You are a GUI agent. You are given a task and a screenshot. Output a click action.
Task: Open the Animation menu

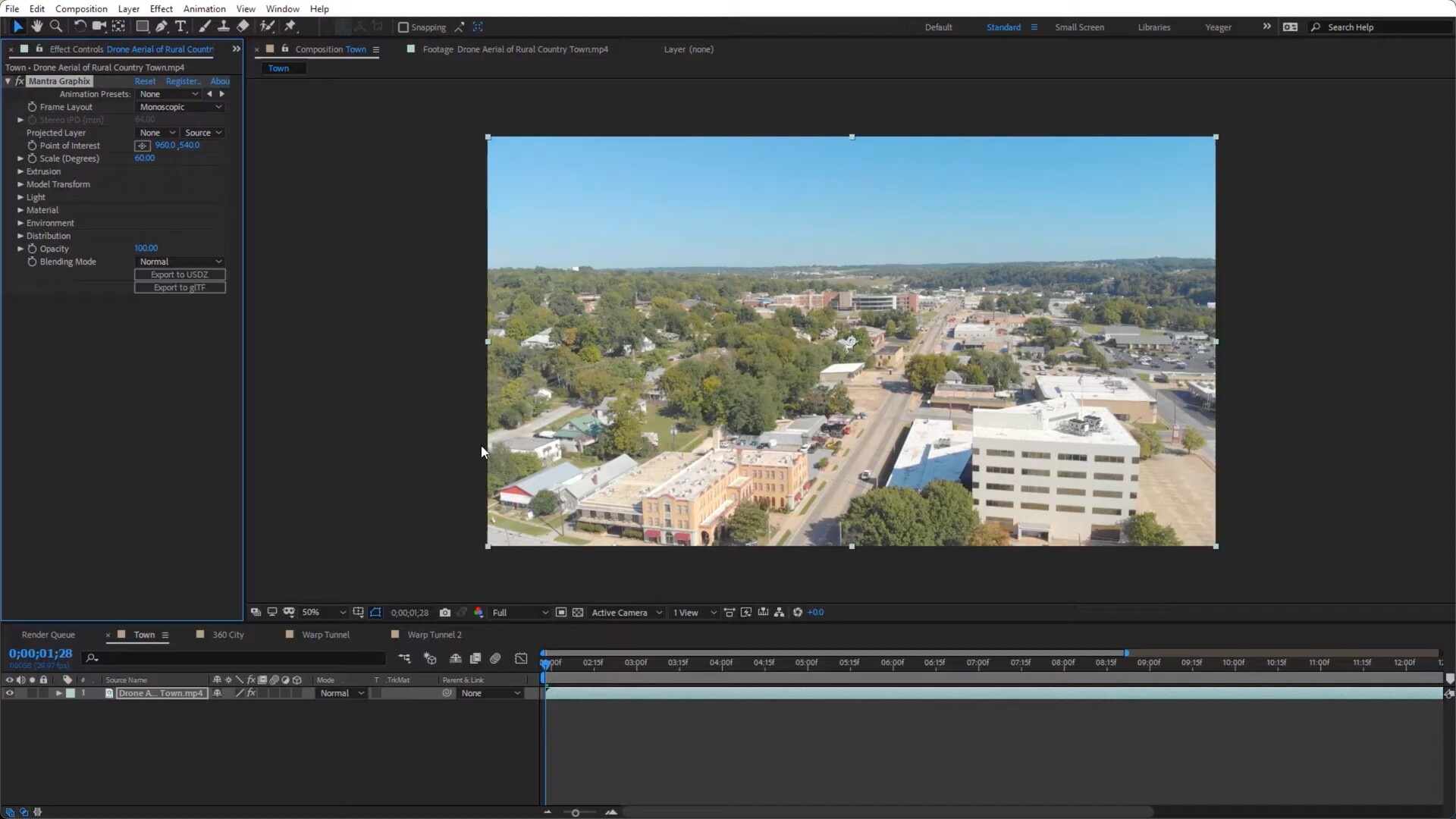click(204, 8)
